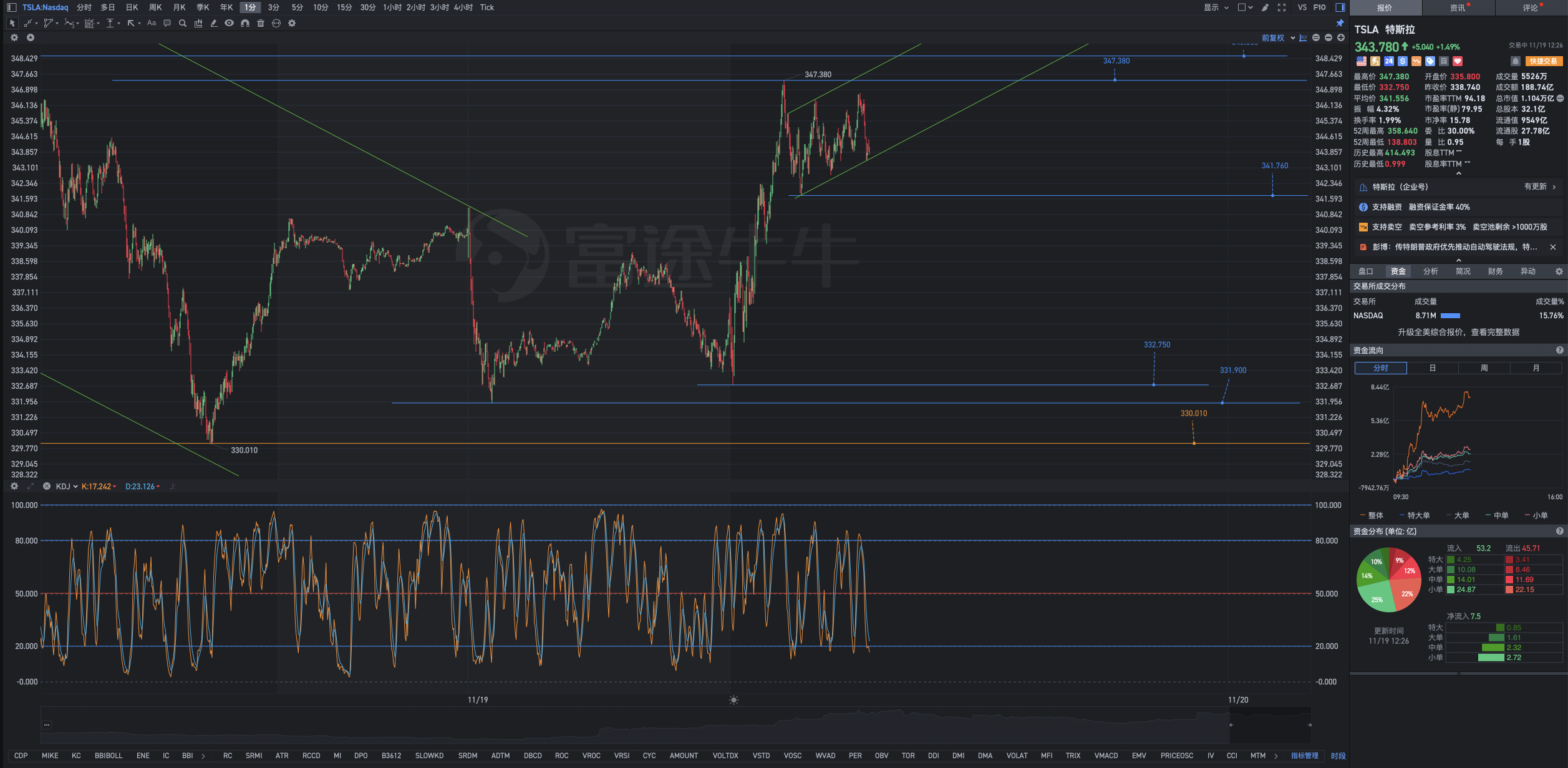The height and width of the screenshot is (768, 1568).
Task: Click the VS compare button
Action: pos(1302,7)
